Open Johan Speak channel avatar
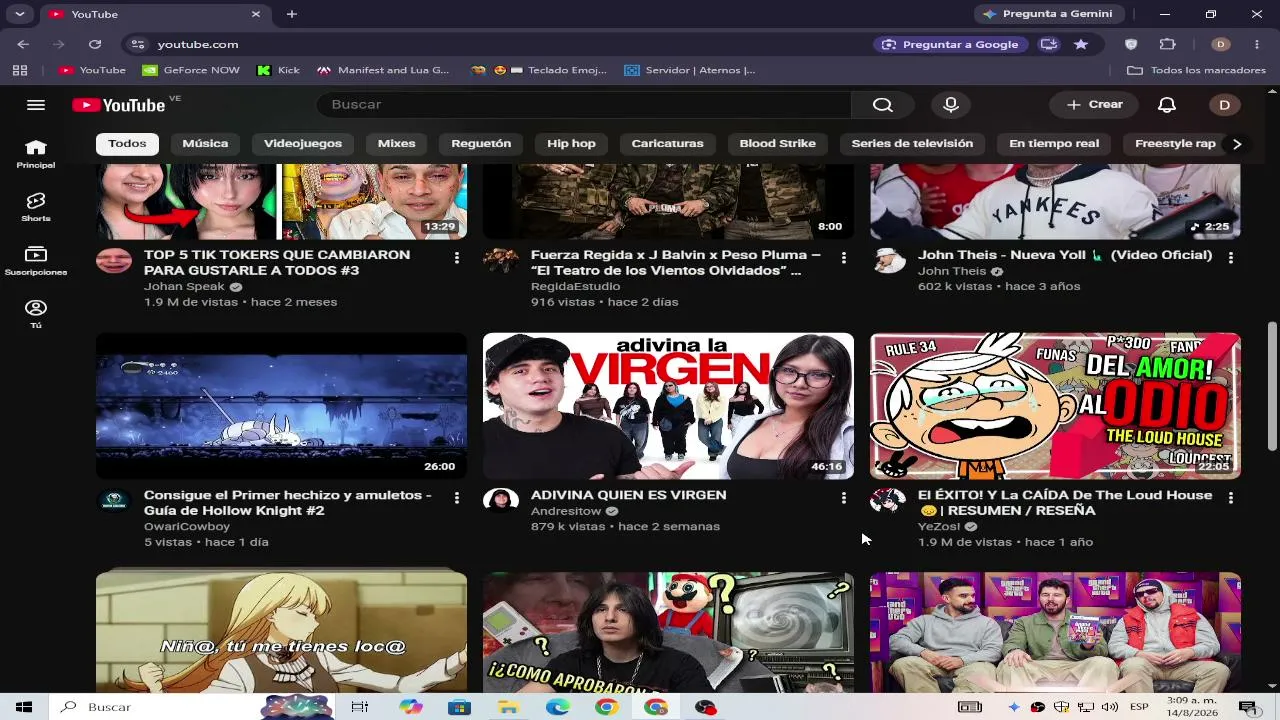This screenshot has height=720, width=1280. [x=114, y=261]
